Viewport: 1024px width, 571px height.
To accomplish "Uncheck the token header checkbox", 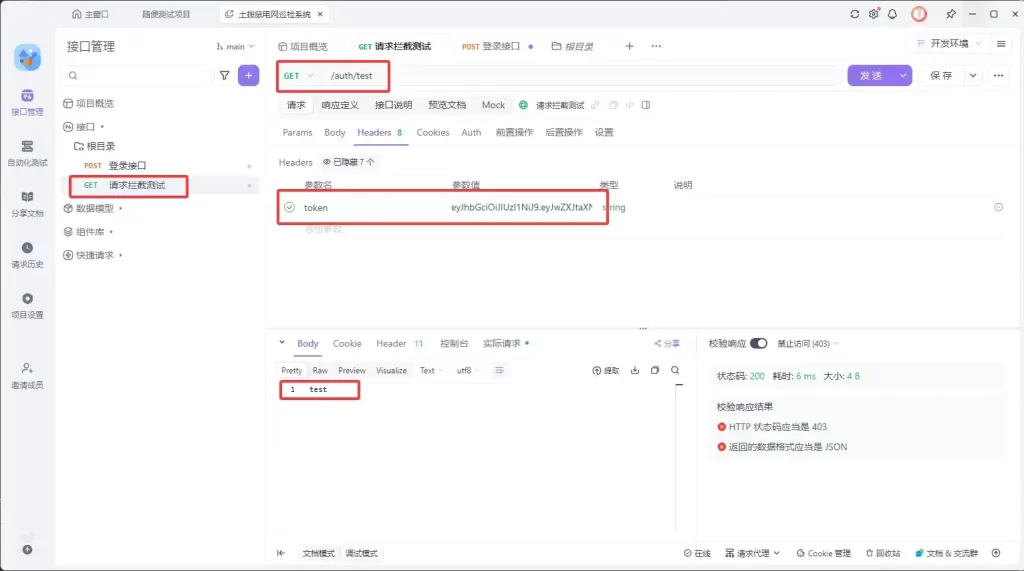I will (x=289, y=207).
